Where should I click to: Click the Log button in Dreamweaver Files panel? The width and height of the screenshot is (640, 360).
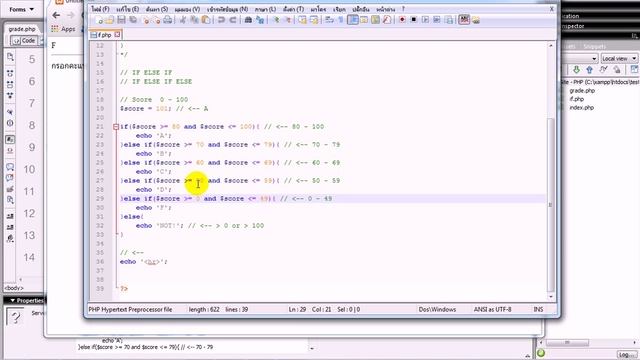pyautogui.click(x=627, y=355)
